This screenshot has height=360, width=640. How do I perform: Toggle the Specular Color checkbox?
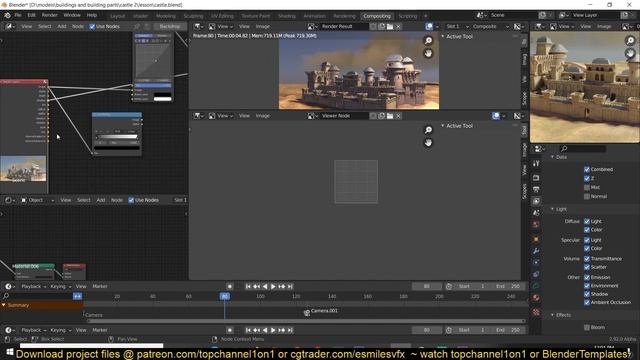click(x=587, y=248)
